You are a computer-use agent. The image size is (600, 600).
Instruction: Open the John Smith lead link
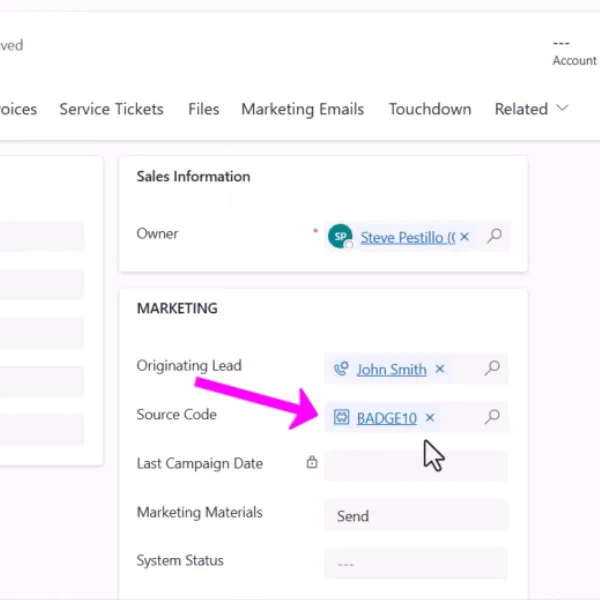pos(391,369)
